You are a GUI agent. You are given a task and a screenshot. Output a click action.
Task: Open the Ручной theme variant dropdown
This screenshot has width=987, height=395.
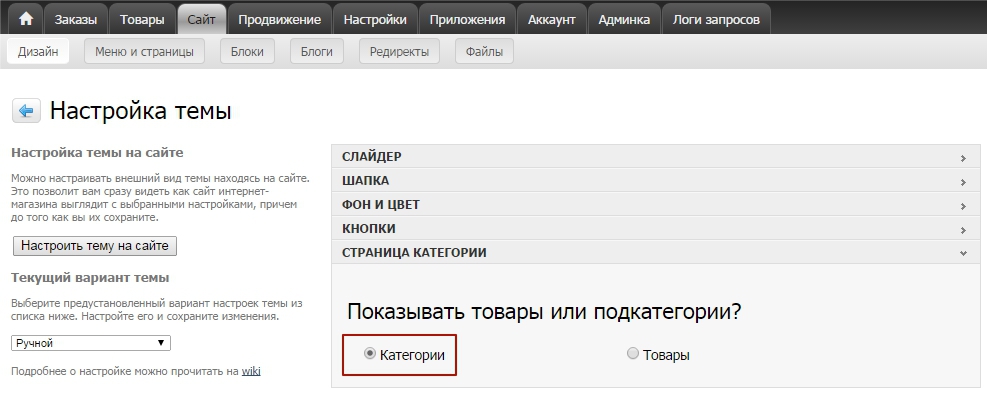(x=91, y=343)
